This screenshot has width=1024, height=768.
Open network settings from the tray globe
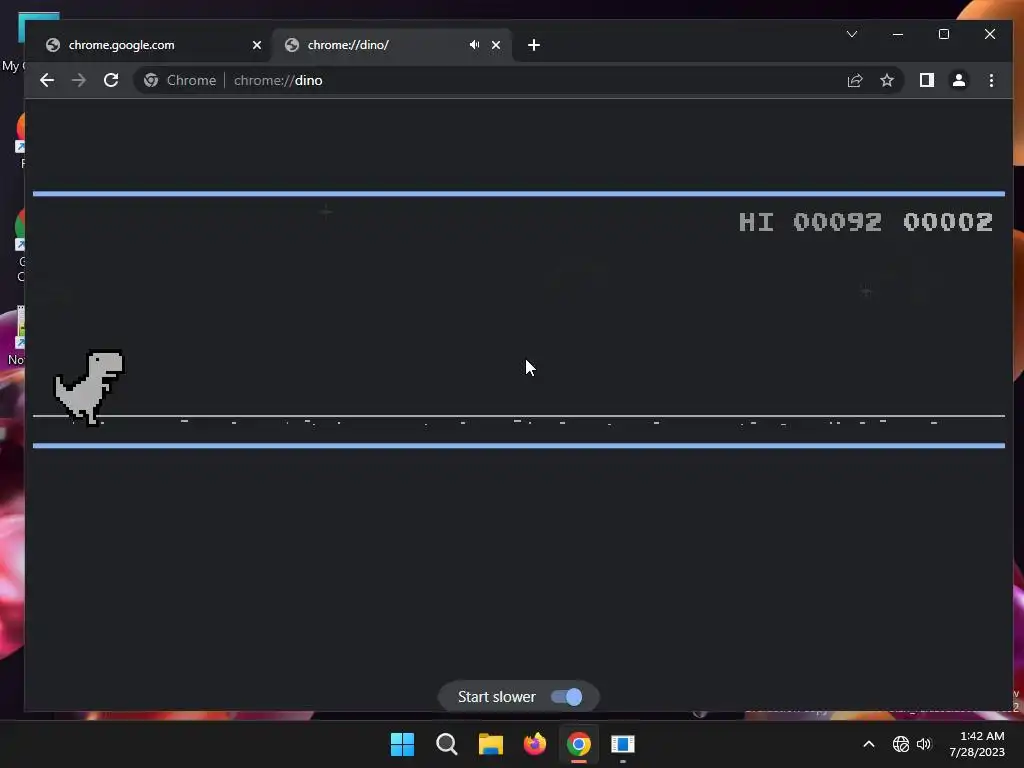pyautogui.click(x=901, y=744)
